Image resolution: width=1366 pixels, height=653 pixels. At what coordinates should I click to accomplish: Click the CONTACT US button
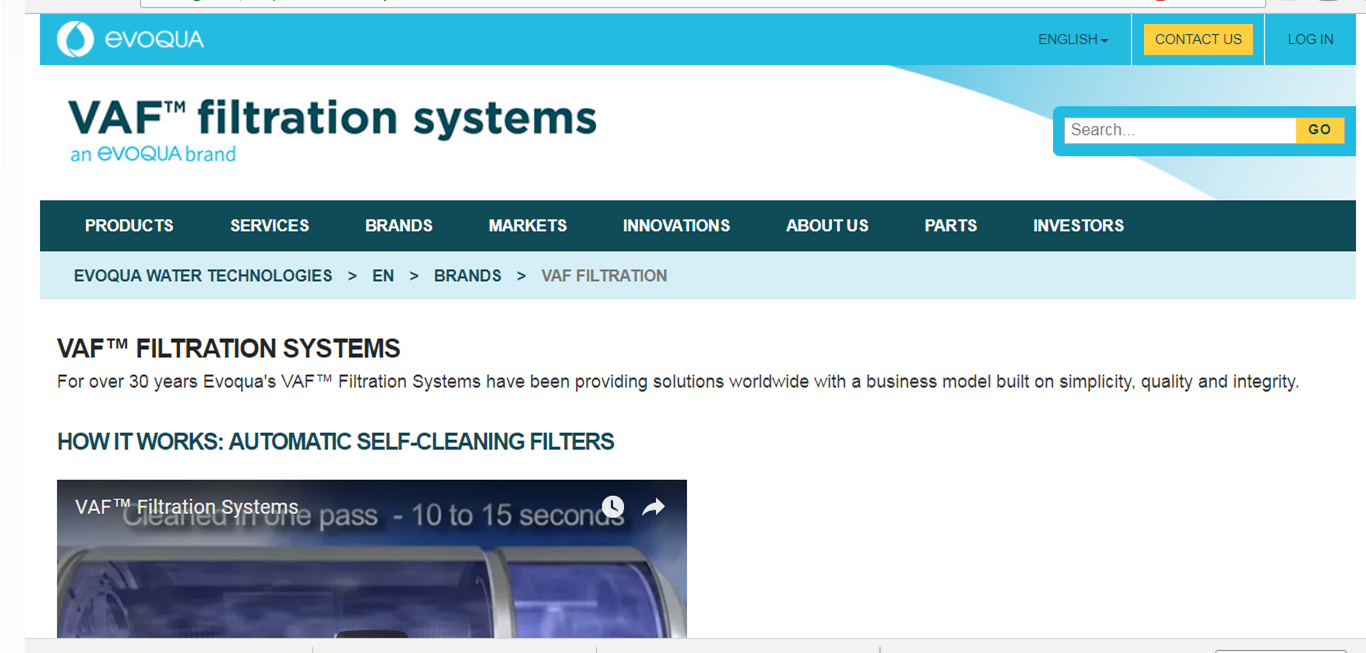point(1198,39)
